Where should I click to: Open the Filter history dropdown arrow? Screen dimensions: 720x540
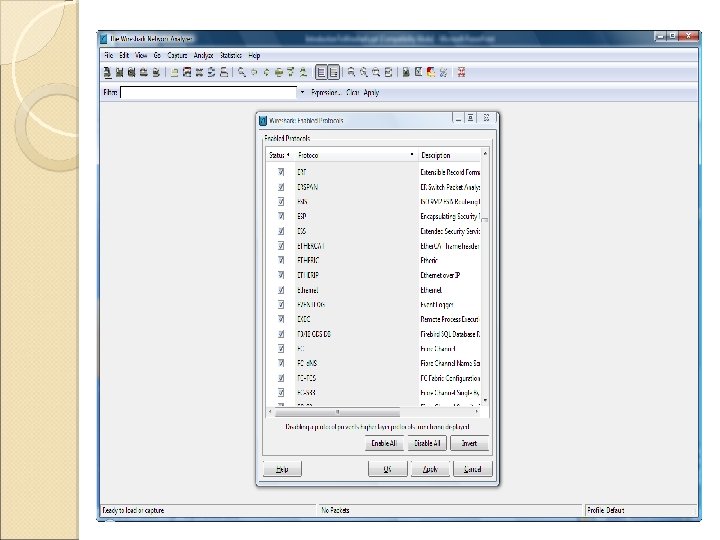302,92
